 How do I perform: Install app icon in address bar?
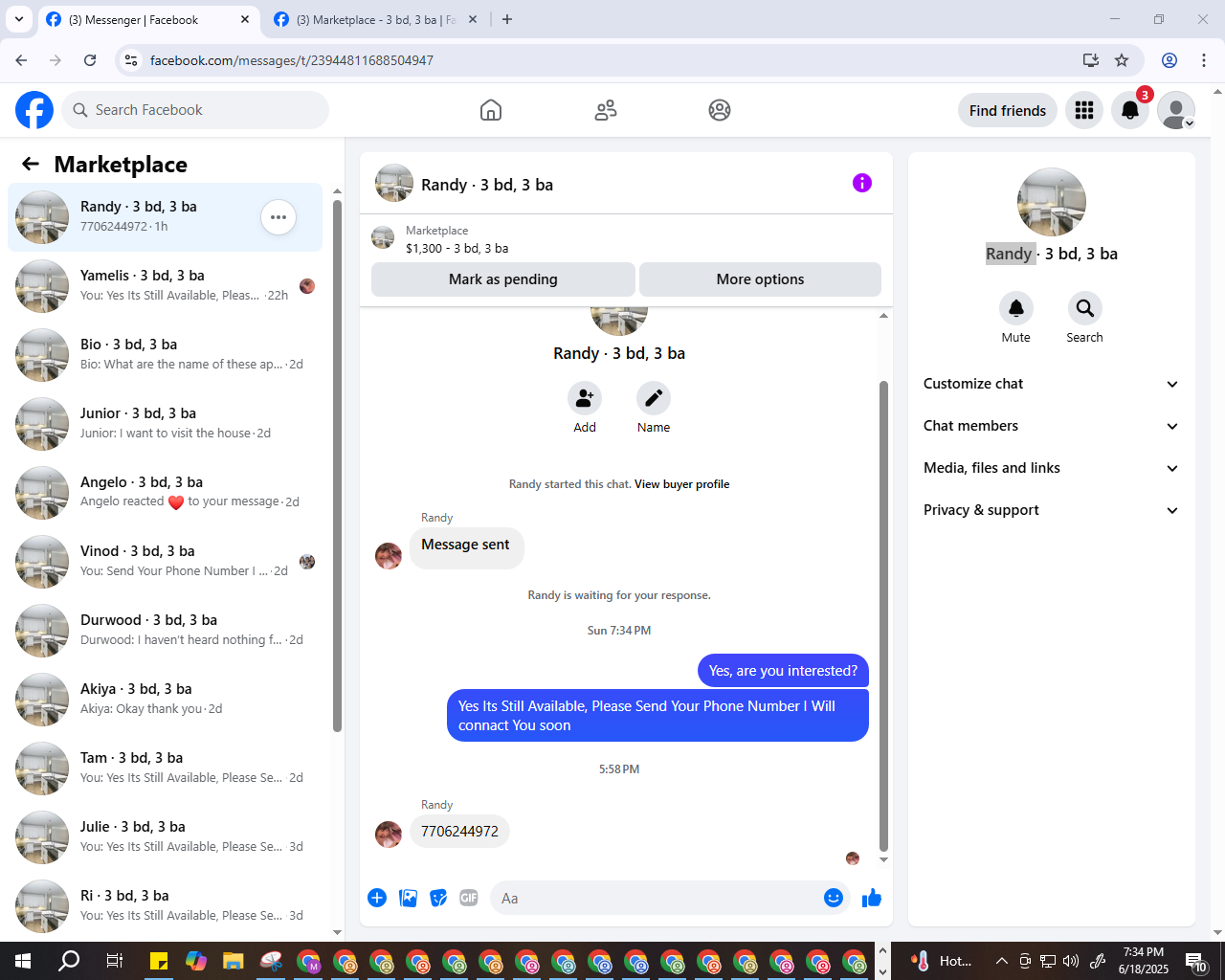coord(1091,60)
